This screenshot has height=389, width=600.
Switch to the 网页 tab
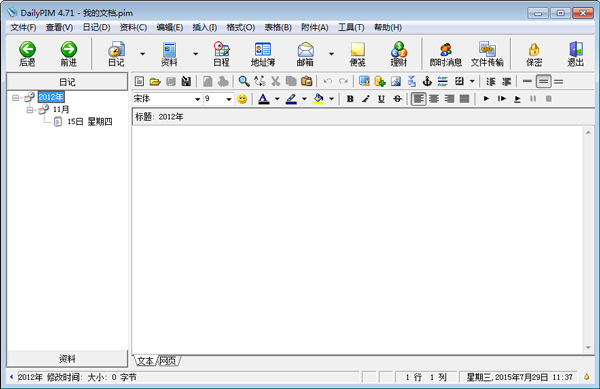click(x=168, y=361)
